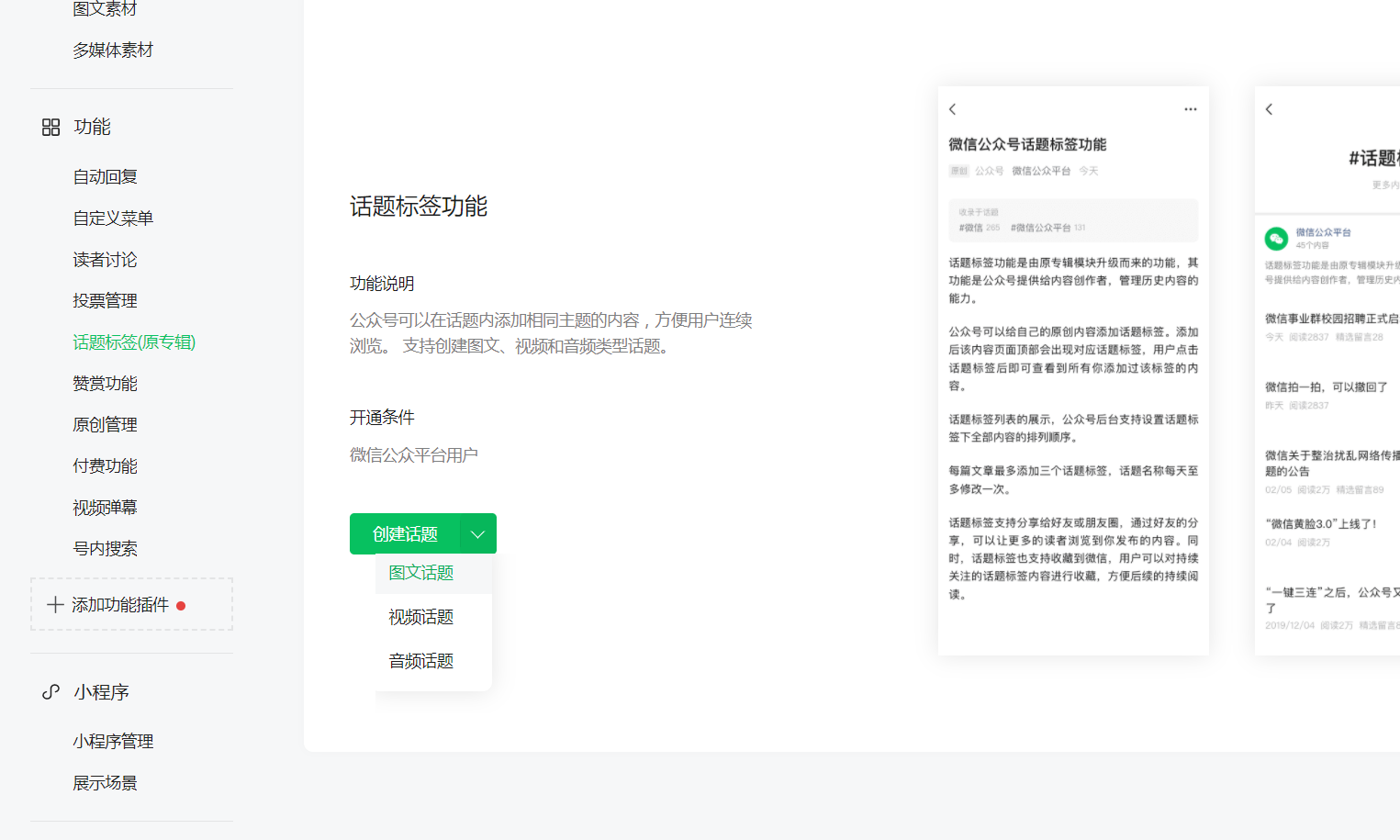Click the back arrow in first preview card

pyautogui.click(x=953, y=109)
